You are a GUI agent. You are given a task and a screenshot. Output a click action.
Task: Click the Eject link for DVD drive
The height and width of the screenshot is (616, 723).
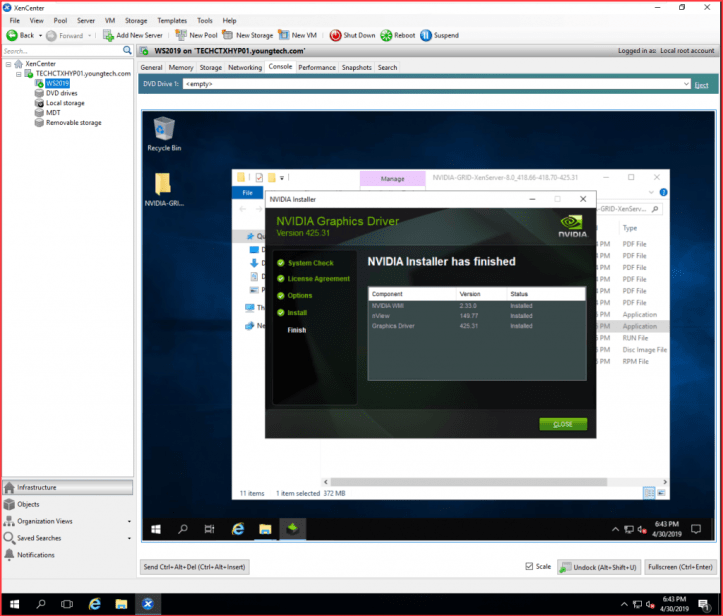click(x=701, y=85)
